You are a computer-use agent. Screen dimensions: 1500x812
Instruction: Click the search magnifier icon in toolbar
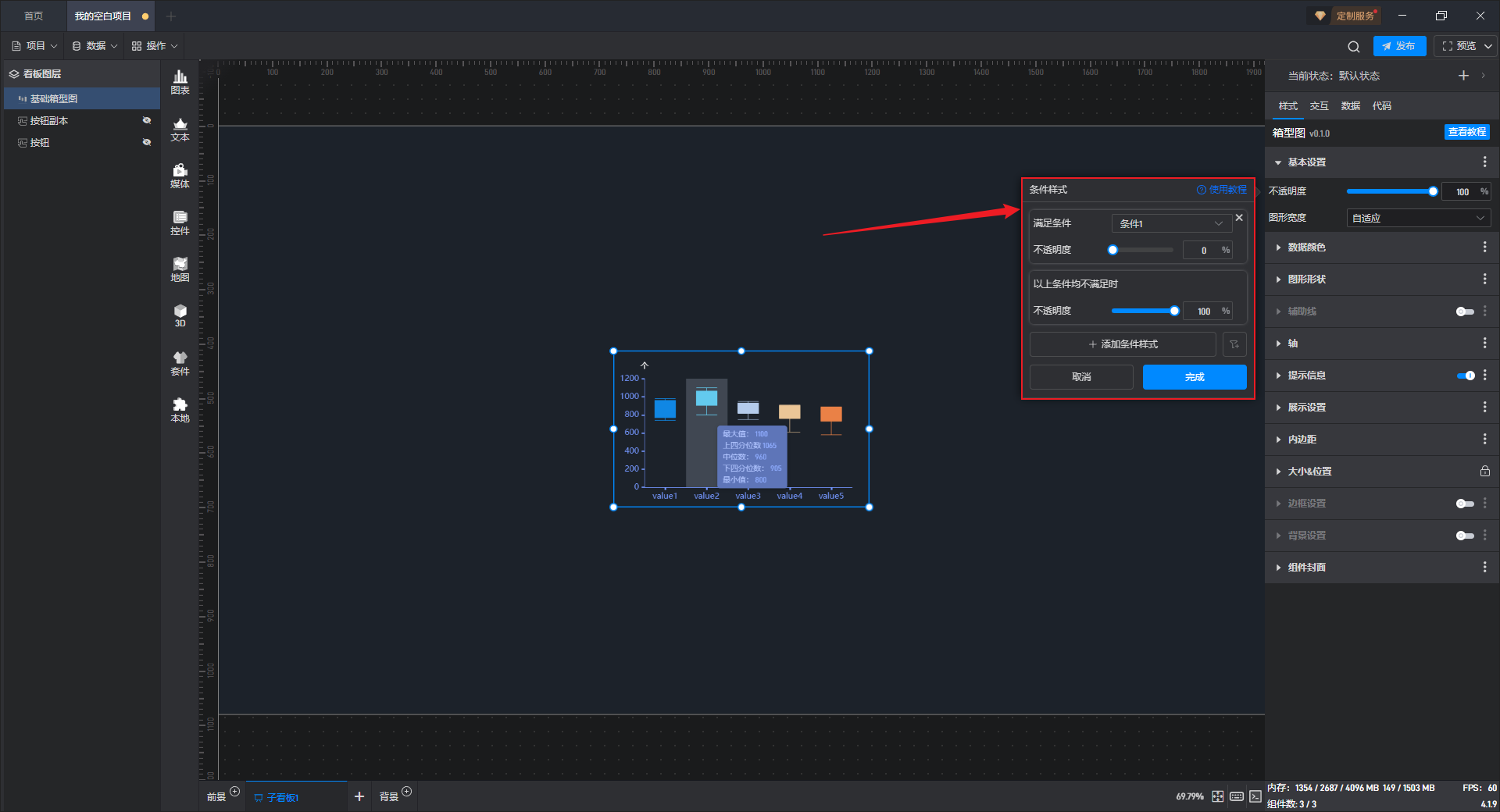[1353, 47]
